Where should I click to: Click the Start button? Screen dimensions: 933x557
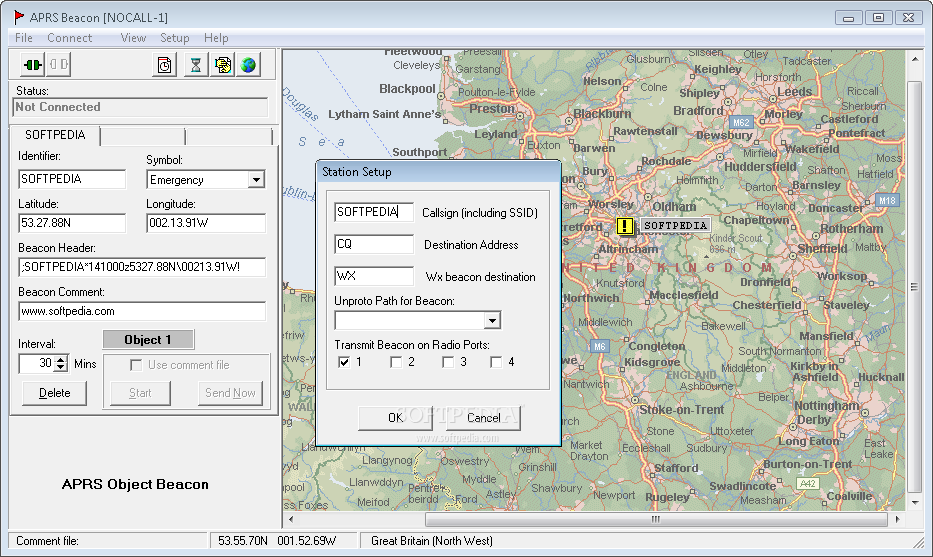[140, 393]
